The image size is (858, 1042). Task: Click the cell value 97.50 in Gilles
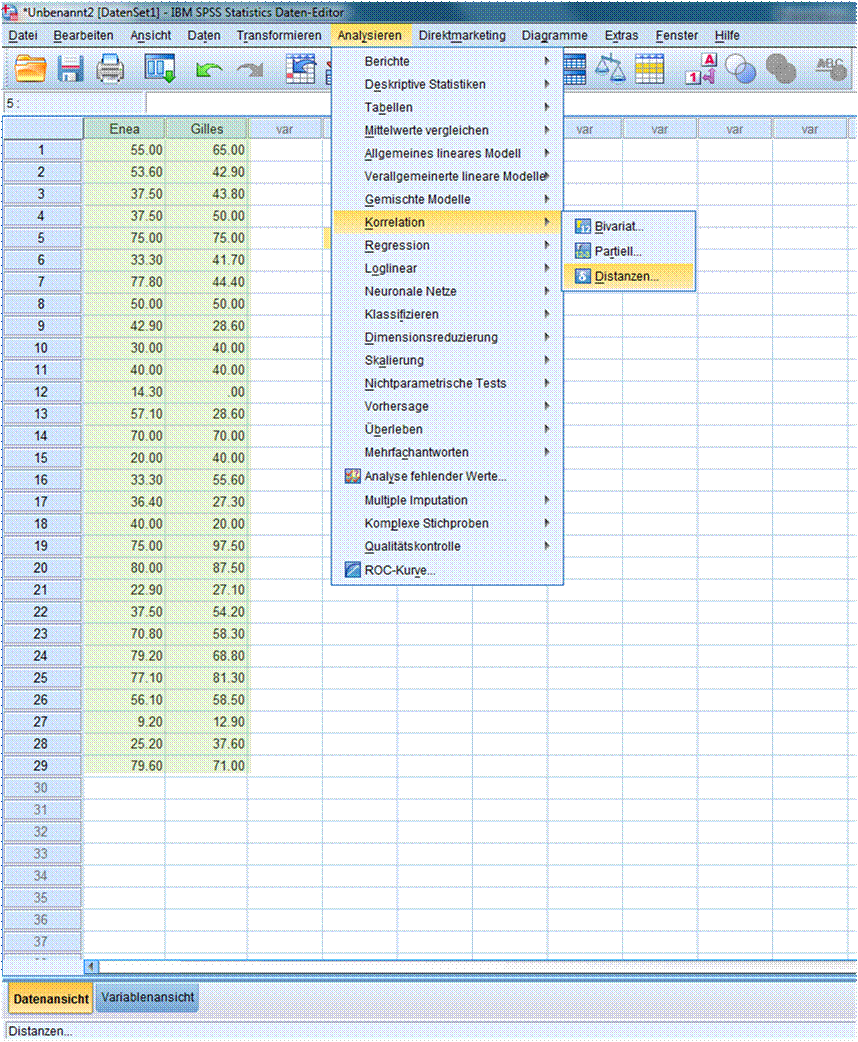tap(207, 546)
